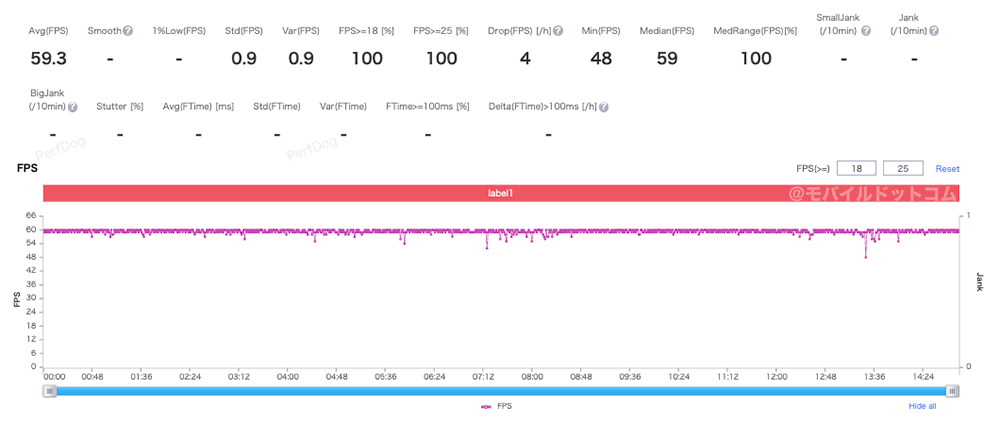Hide all chart series via Hide all

(x=922, y=407)
